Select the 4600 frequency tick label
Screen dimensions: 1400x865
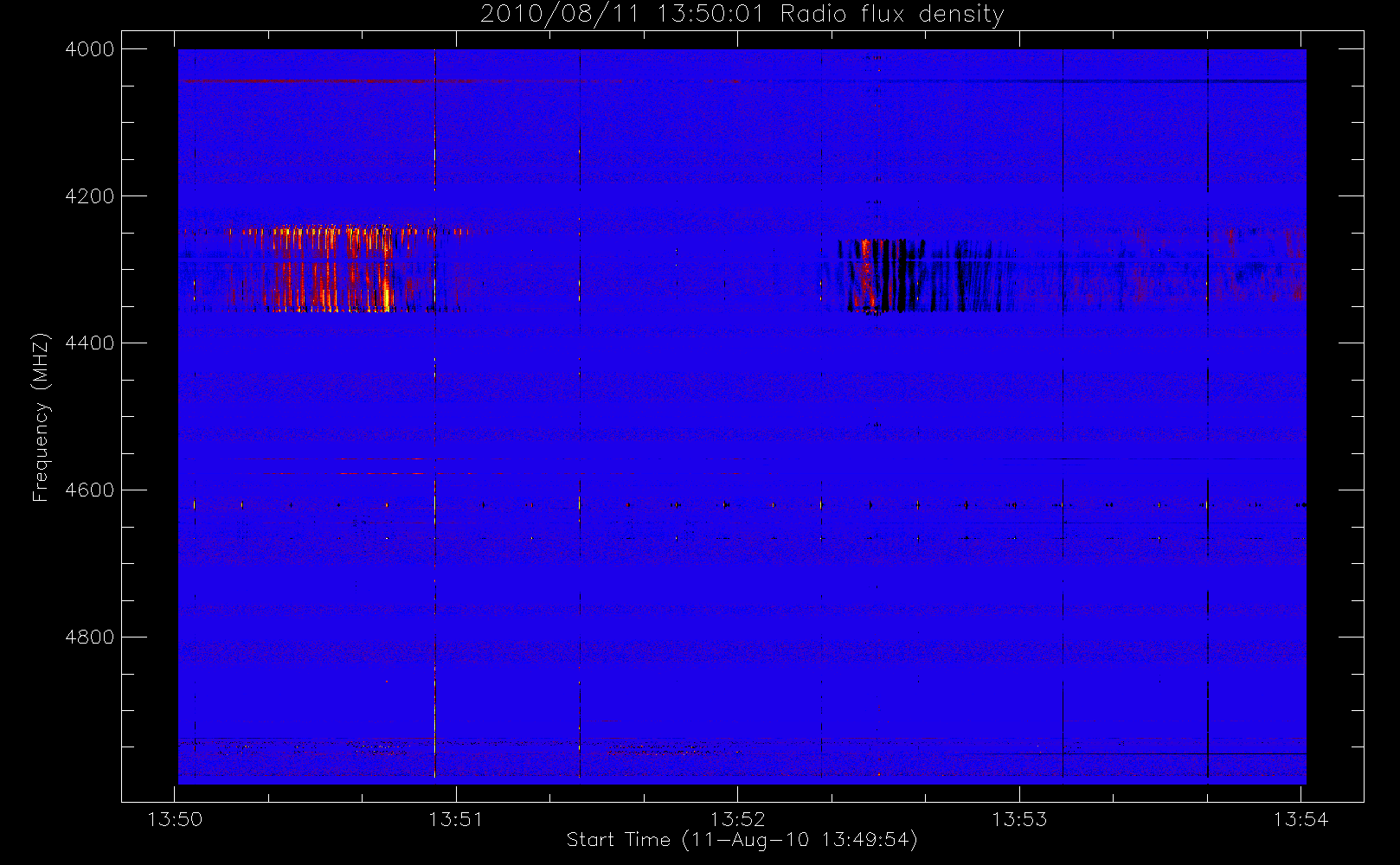90,490
